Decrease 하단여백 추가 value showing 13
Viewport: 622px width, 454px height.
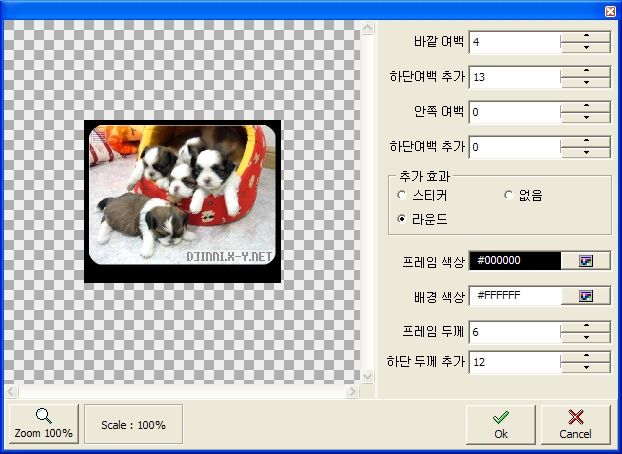click(586, 83)
